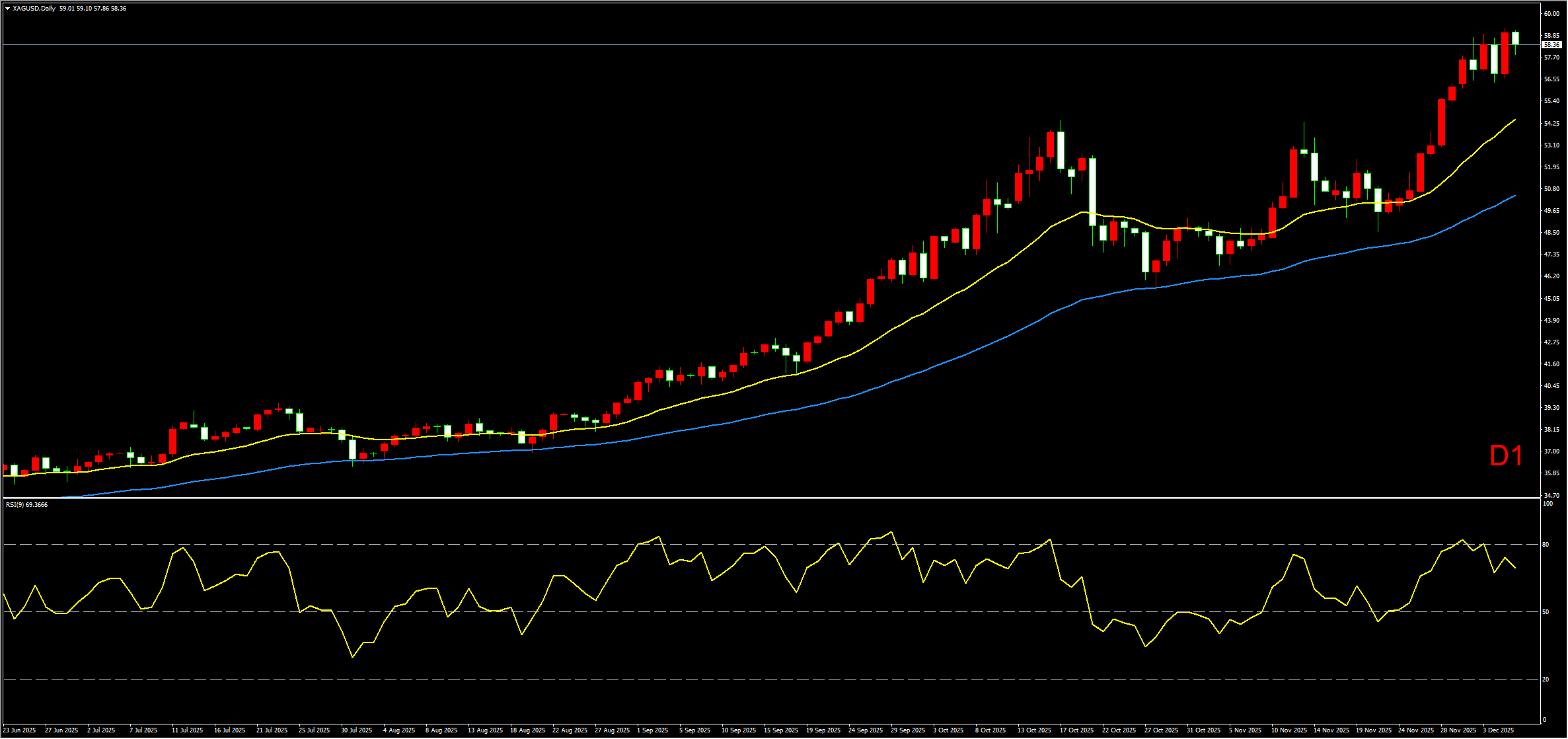Click the RSI 50 level label
This screenshot has height=739, width=1568.
1546,612
